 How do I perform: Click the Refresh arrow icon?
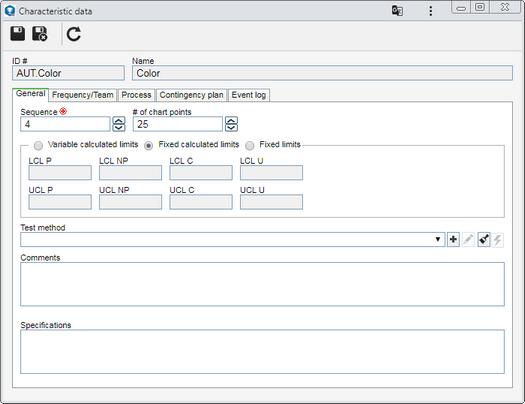click(74, 34)
